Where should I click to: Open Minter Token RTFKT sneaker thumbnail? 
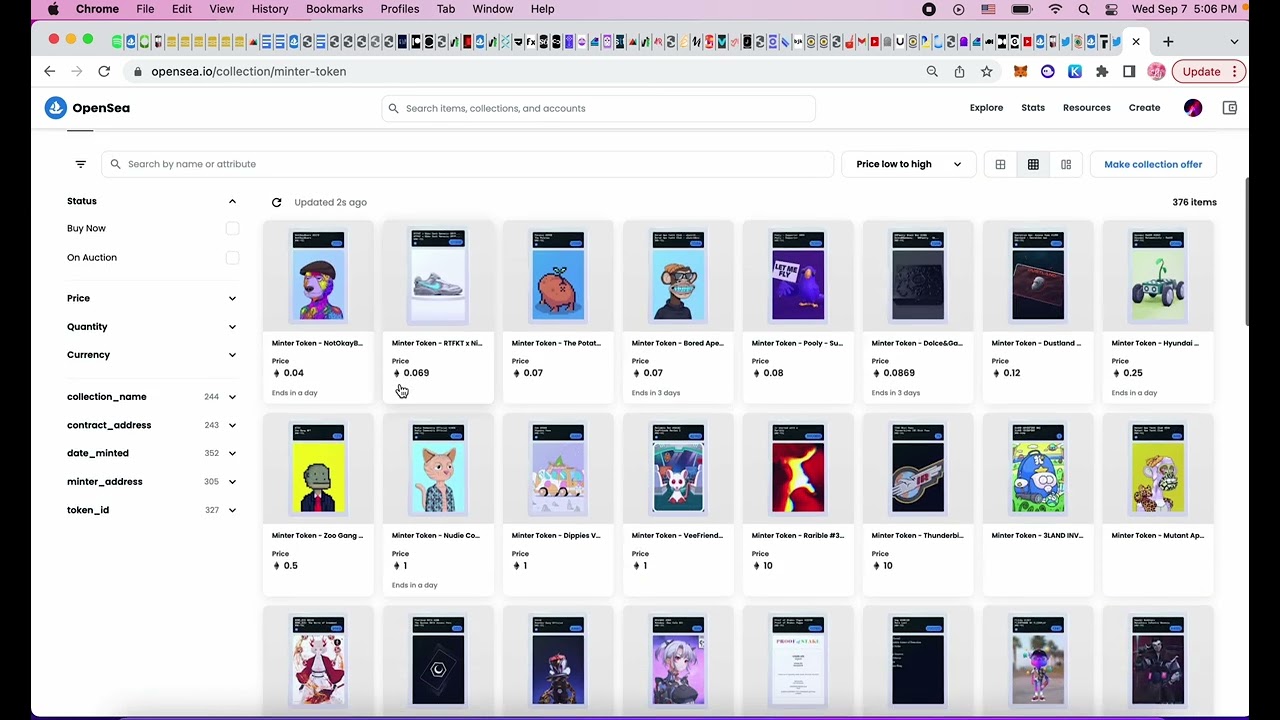(x=438, y=276)
